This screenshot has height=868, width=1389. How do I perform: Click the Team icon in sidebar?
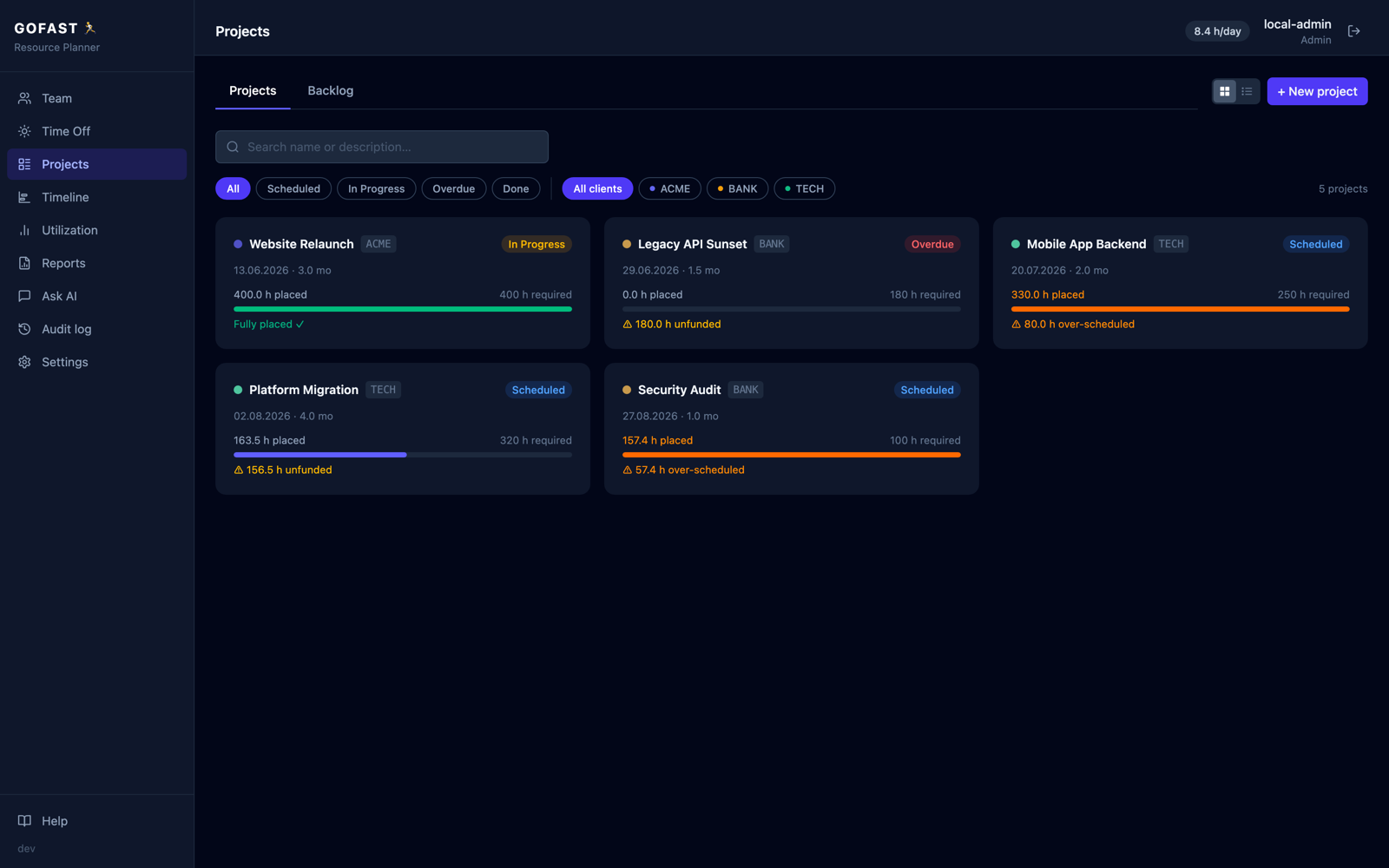[24, 98]
